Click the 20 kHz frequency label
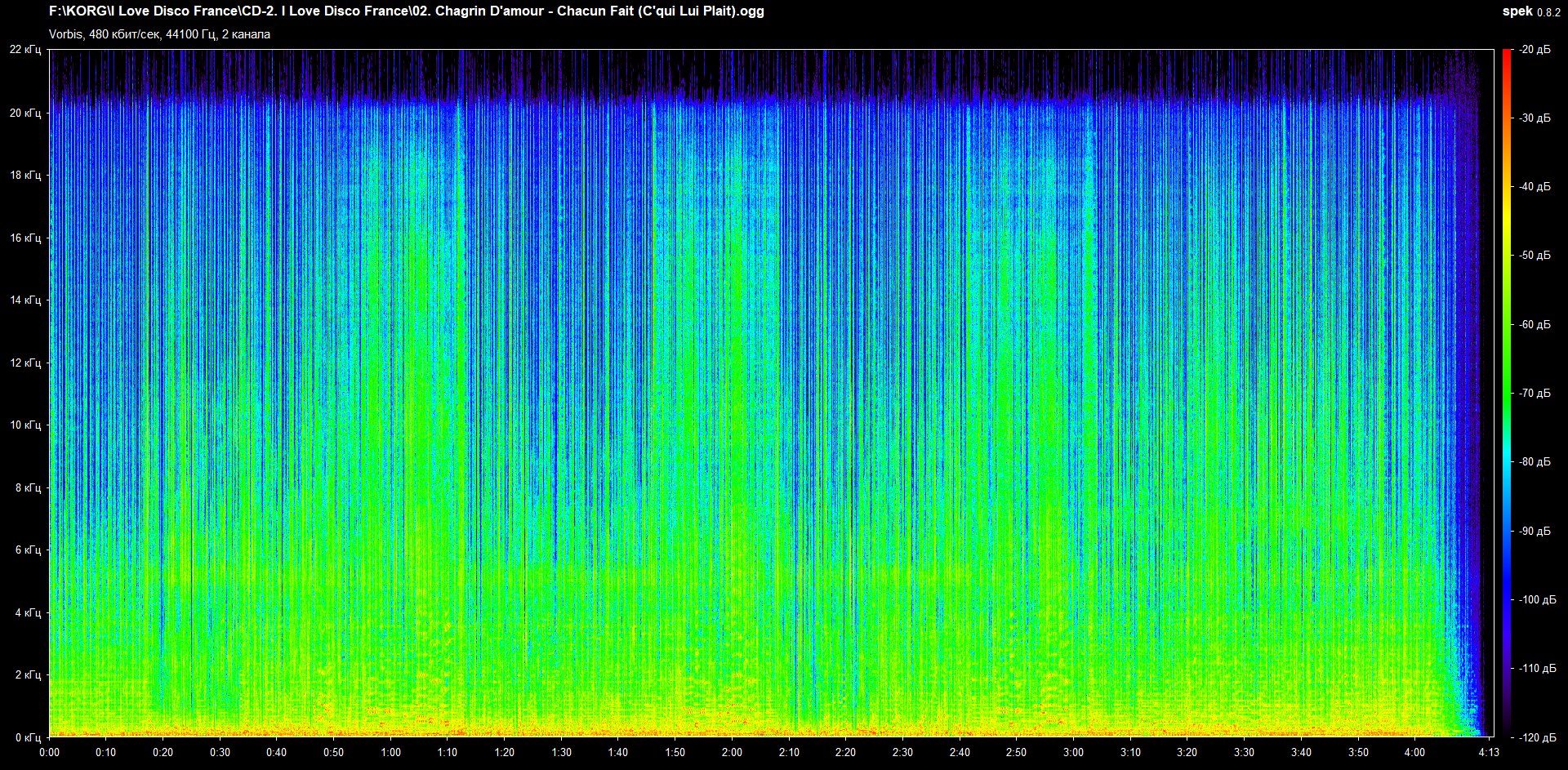 [x=25, y=113]
